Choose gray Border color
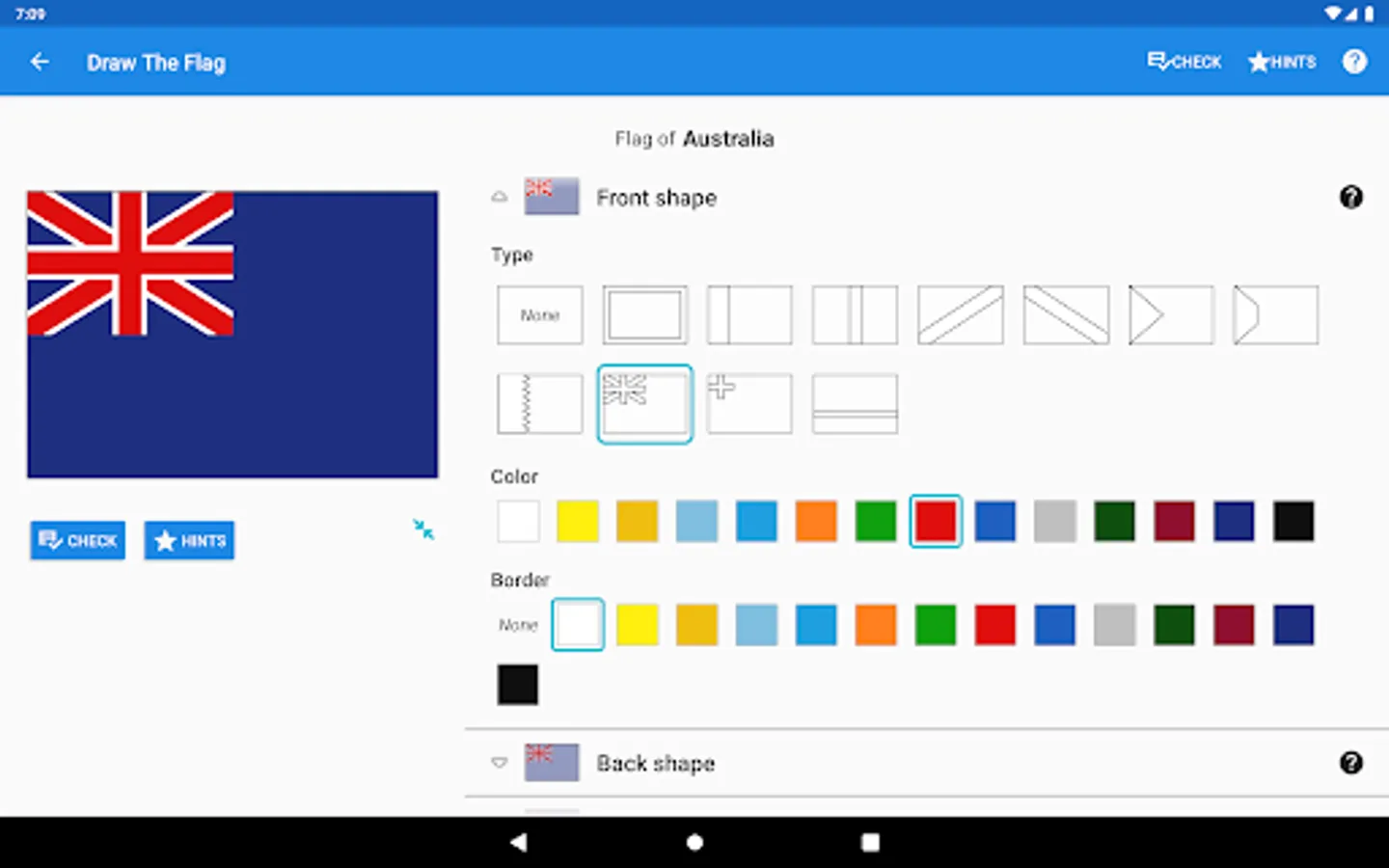The image size is (1389, 868). [1115, 625]
